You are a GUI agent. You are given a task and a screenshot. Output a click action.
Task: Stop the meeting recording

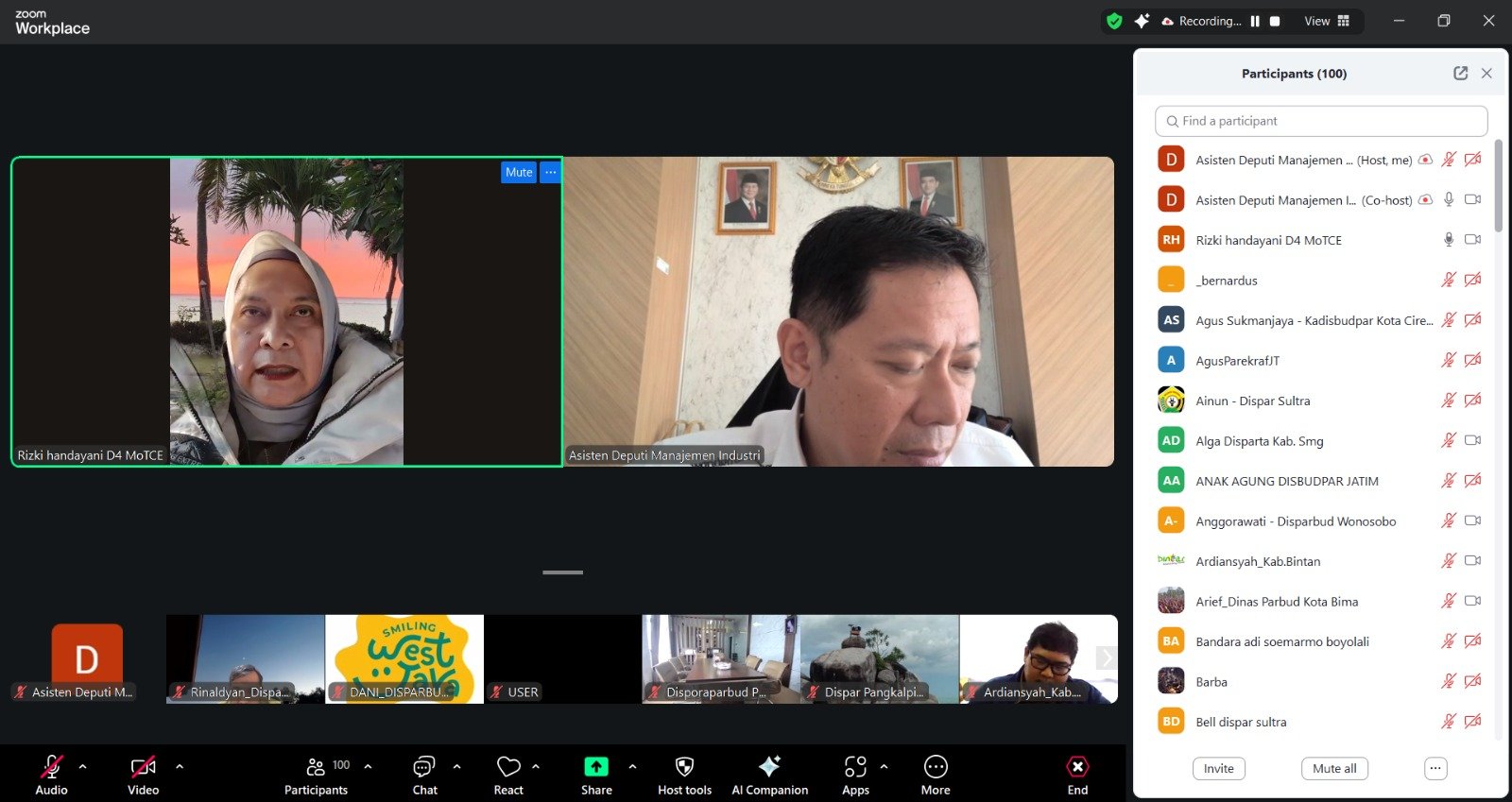[x=1275, y=21]
